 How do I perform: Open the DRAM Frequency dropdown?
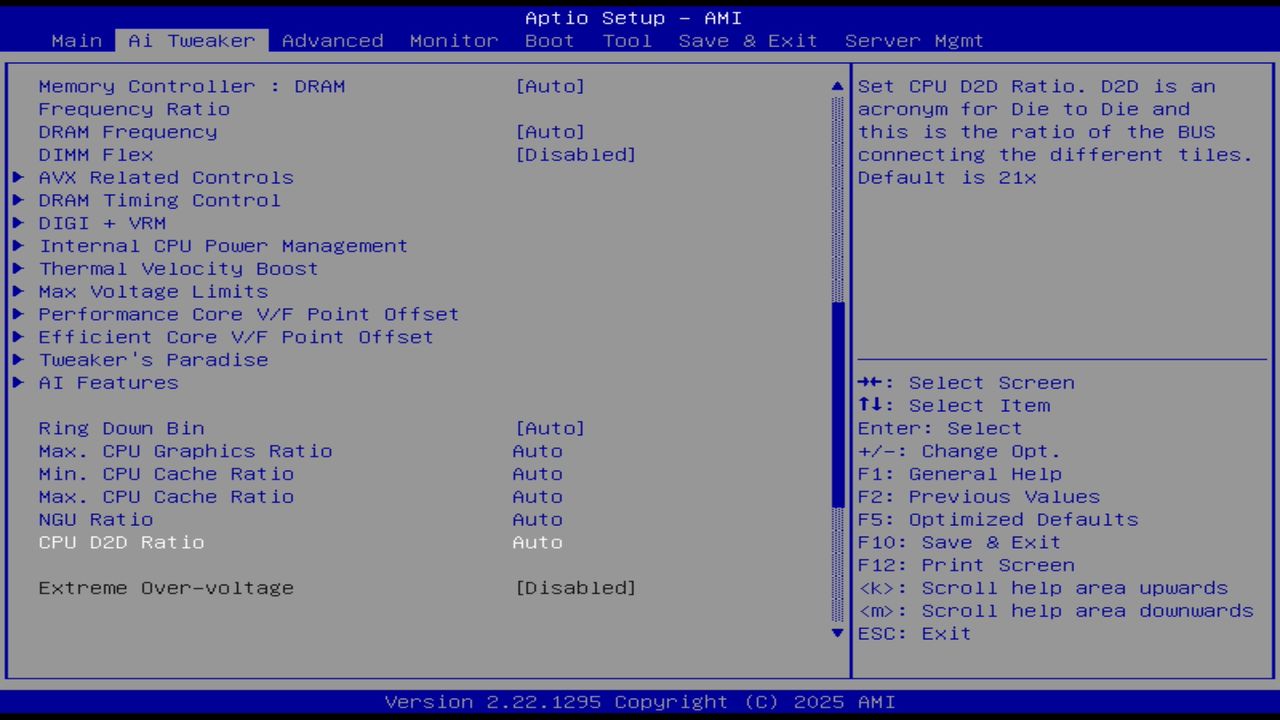[551, 131]
